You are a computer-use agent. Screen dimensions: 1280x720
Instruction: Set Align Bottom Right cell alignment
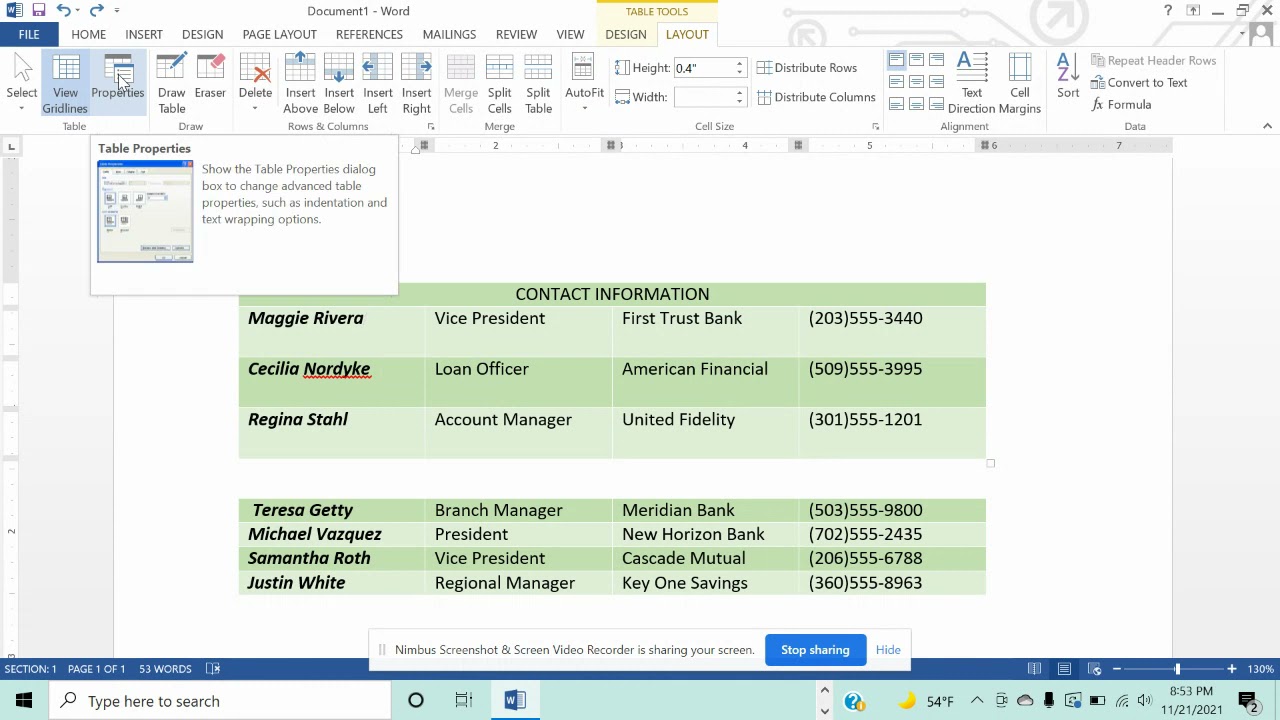click(x=936, y=104)
